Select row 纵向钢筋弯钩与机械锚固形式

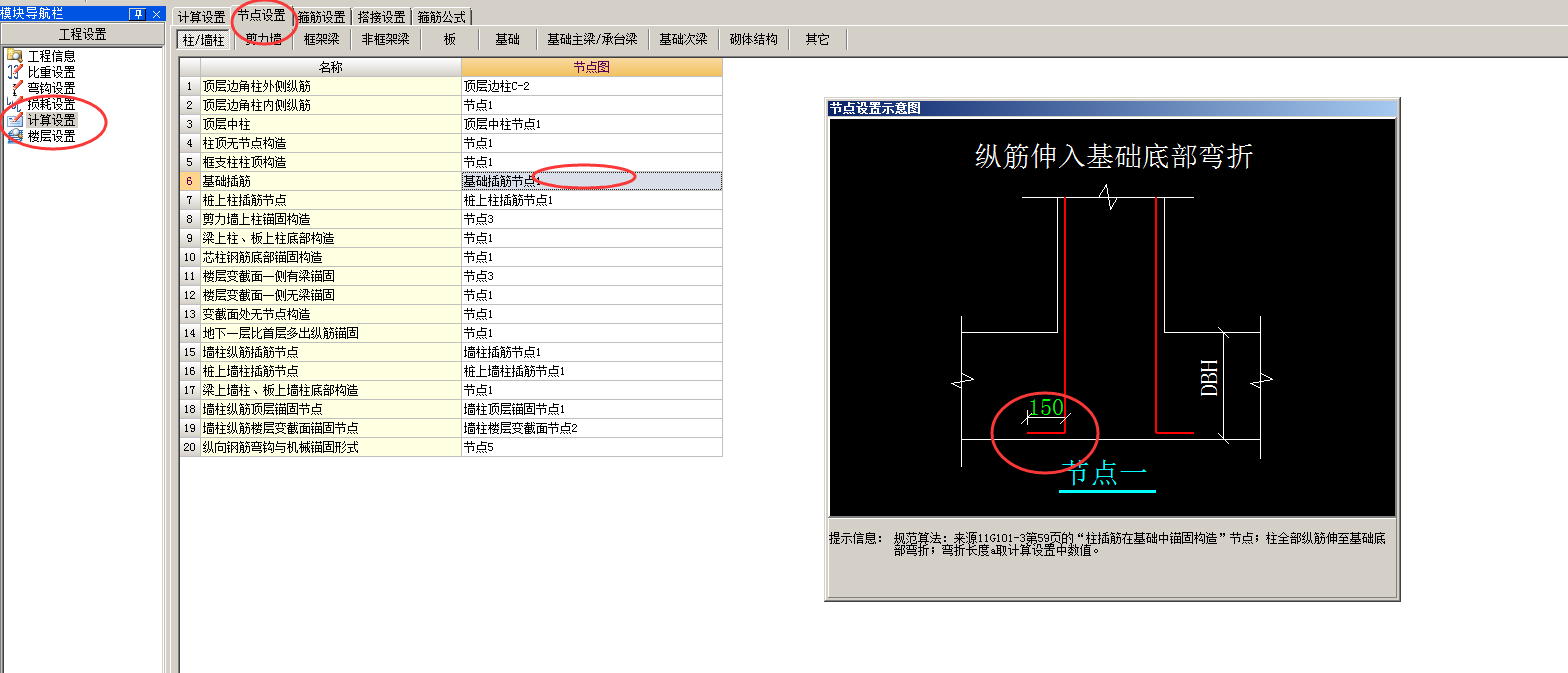click(x=331, y=447)
